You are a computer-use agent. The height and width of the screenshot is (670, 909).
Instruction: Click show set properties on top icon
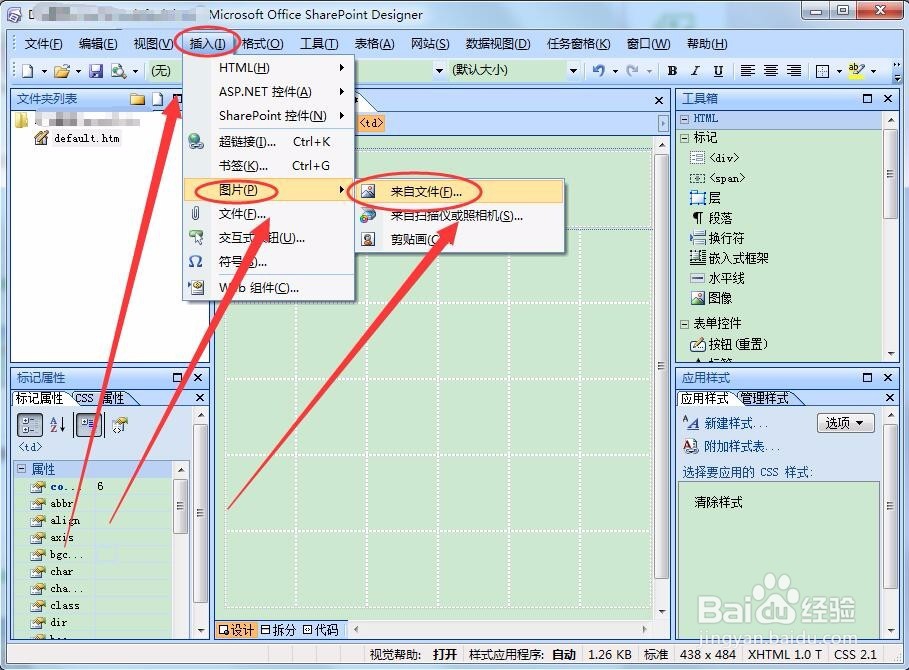pyautogui.click(x=89, y=425)
